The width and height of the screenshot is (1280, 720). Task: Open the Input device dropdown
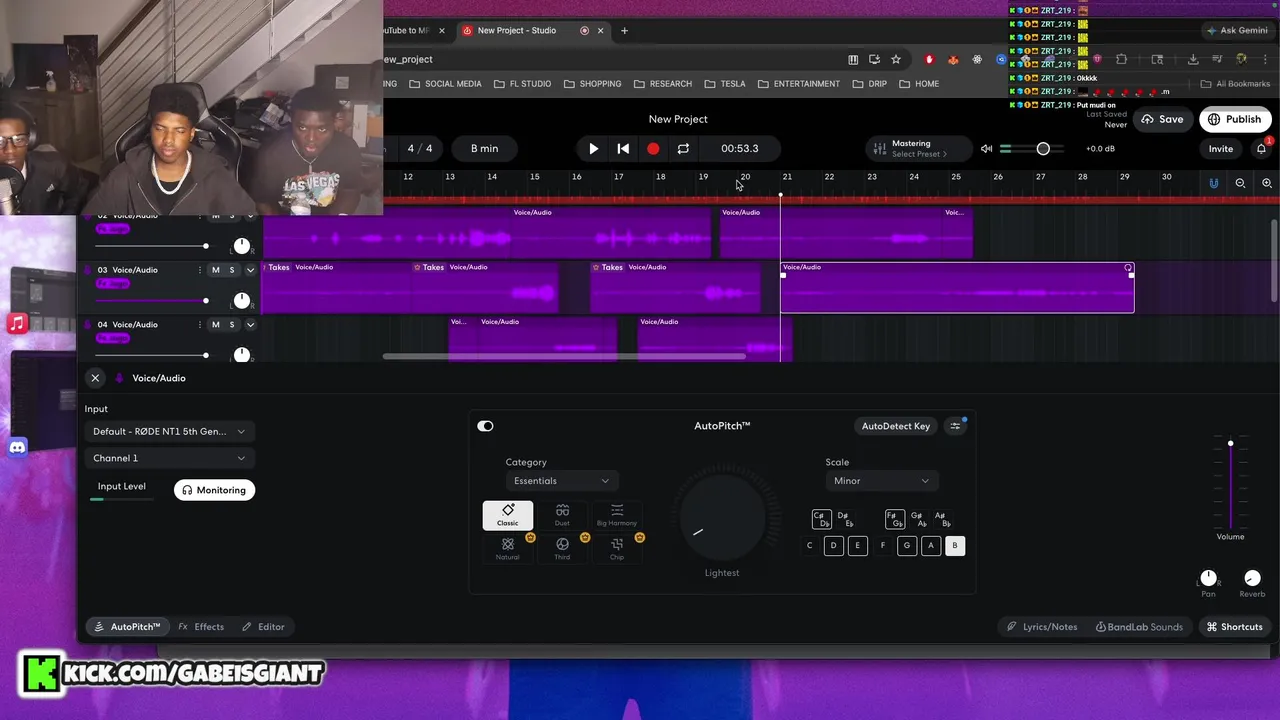coord(169,431)
